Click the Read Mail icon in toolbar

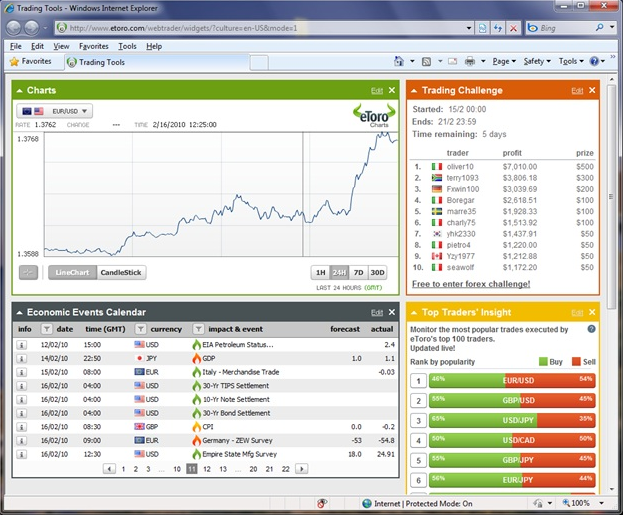452,61
